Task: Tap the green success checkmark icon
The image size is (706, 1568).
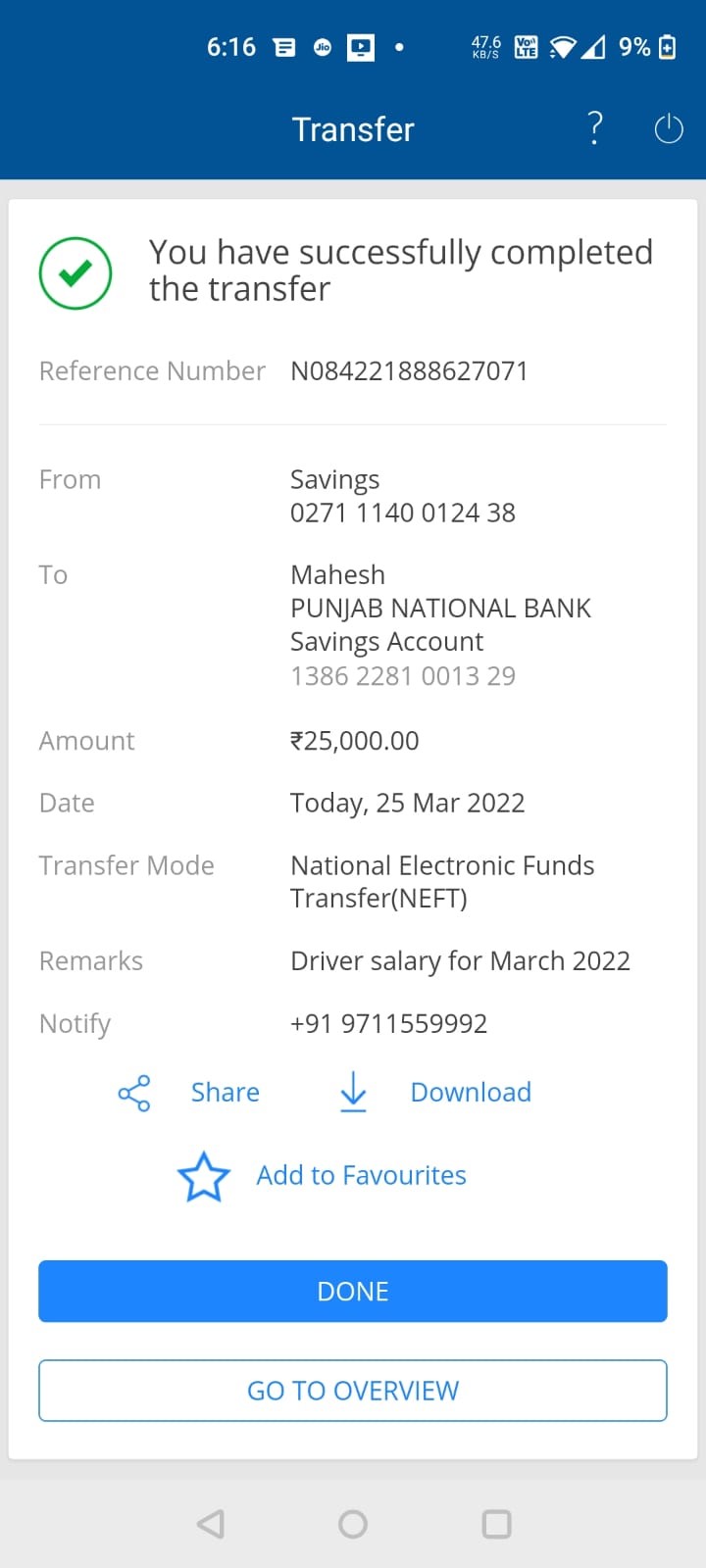Action: 76,273
